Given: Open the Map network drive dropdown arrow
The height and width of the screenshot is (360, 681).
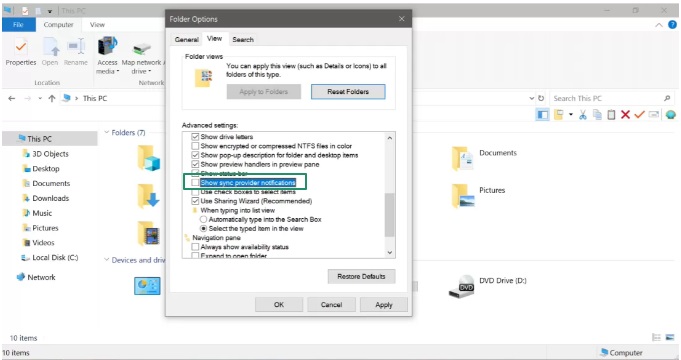Looking at the screenshot, I should click(149, 72).
